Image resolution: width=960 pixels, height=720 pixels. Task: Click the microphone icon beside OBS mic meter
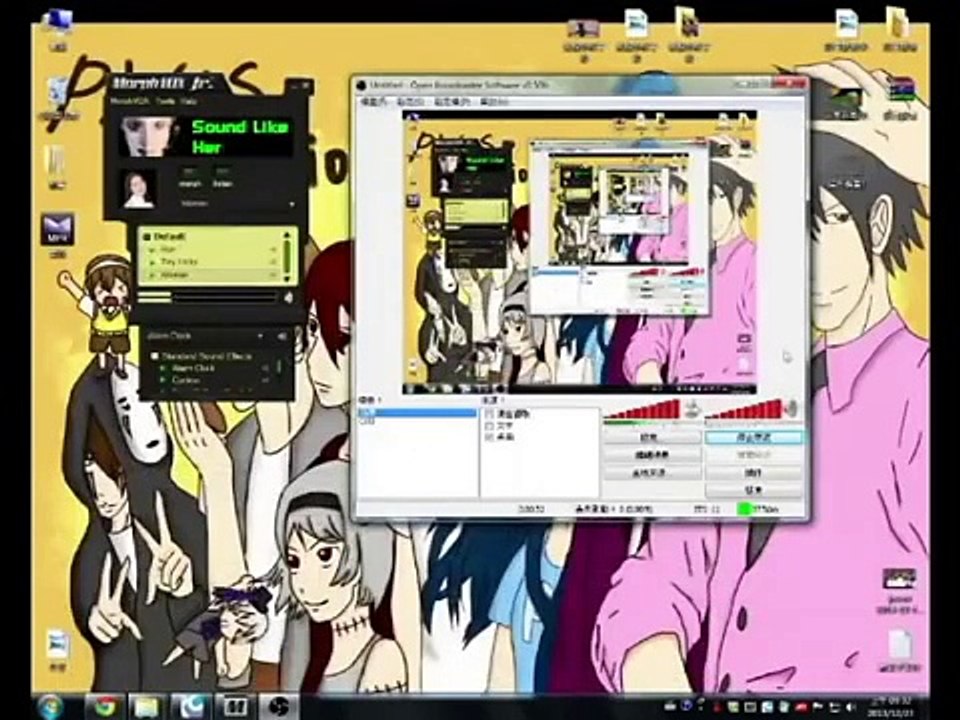pos(692,409)
